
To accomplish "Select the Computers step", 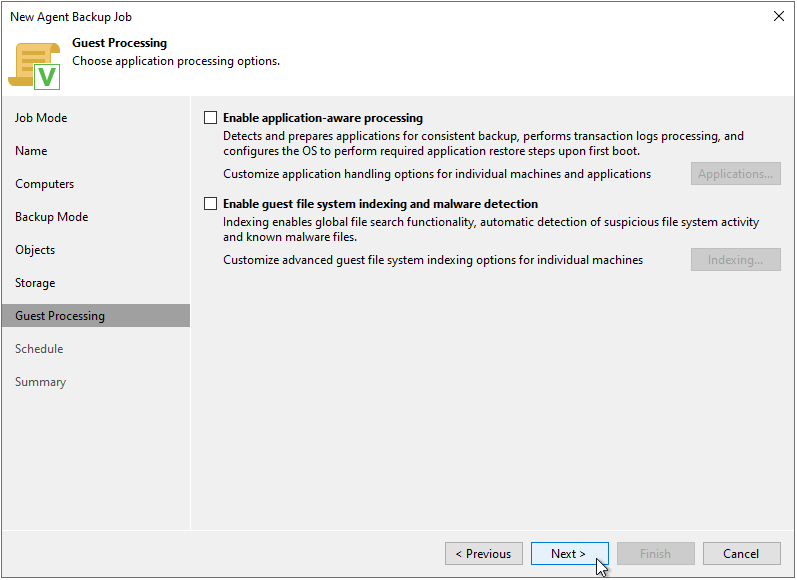I will click(x=45, y=184).
